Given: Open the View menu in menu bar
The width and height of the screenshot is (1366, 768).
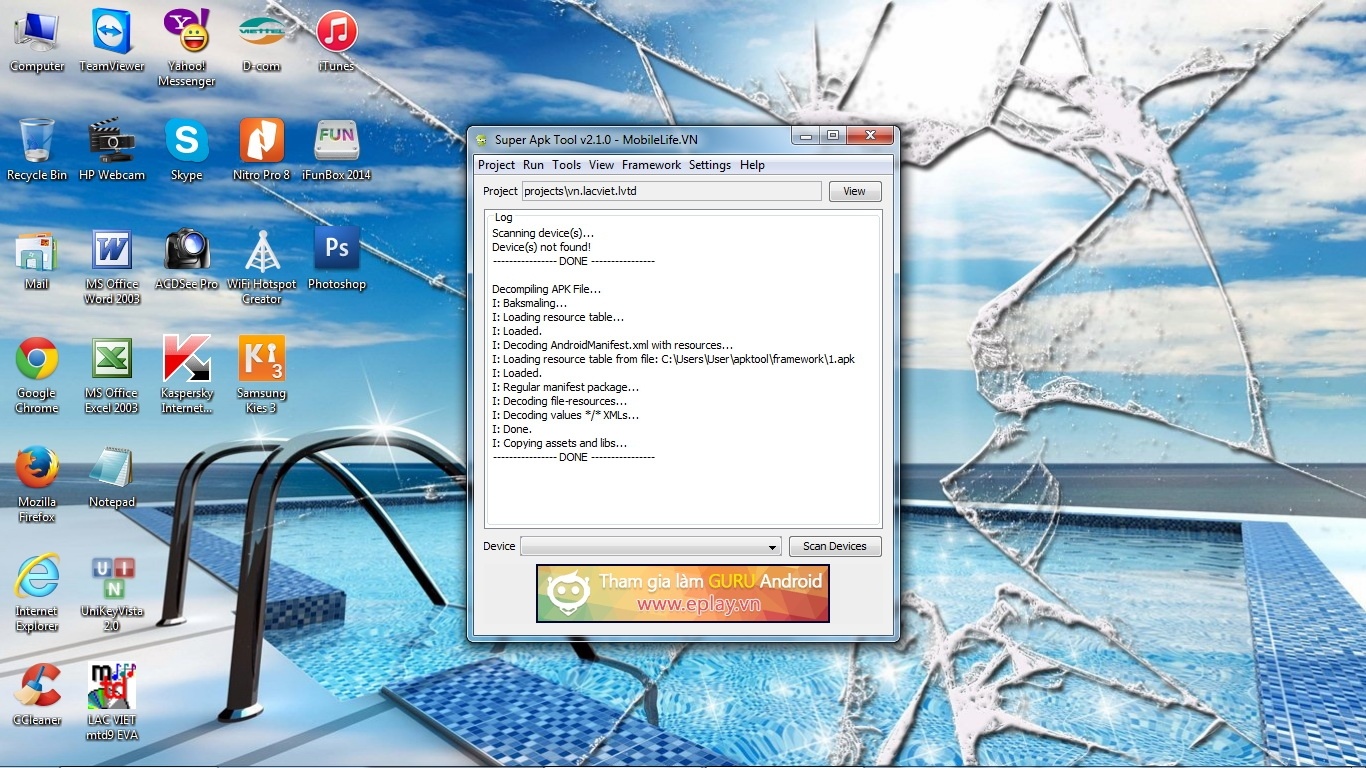Looking at the screenshot, I should click(x=601, y=165).
